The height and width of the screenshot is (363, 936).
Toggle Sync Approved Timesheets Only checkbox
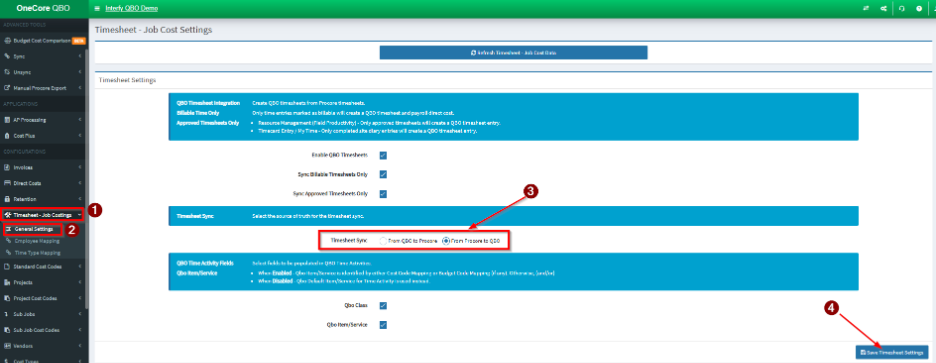click(383, 193)
